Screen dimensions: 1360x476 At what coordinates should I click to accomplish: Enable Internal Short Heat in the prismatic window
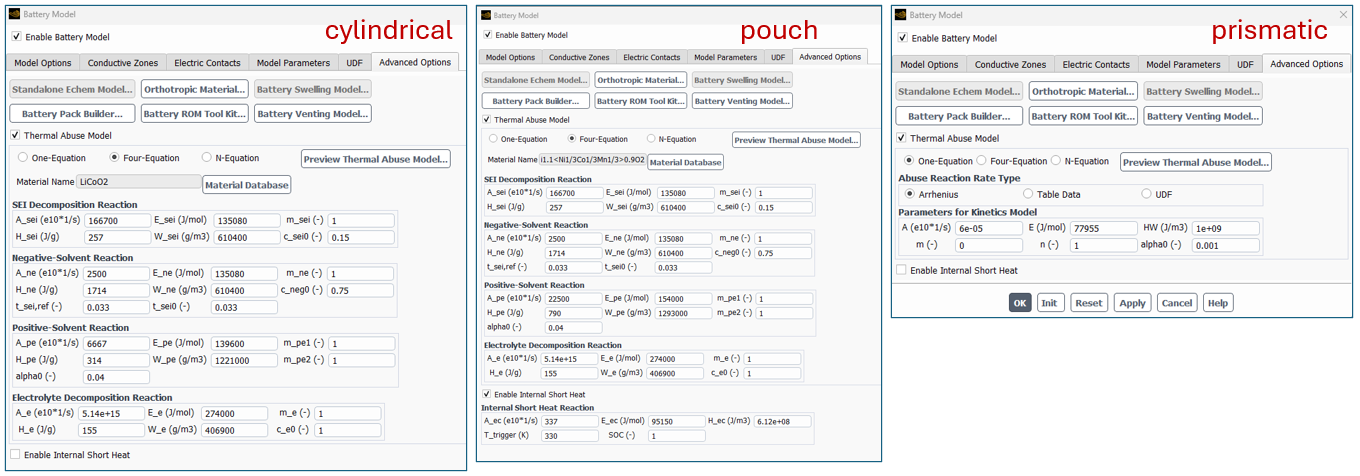902,270
